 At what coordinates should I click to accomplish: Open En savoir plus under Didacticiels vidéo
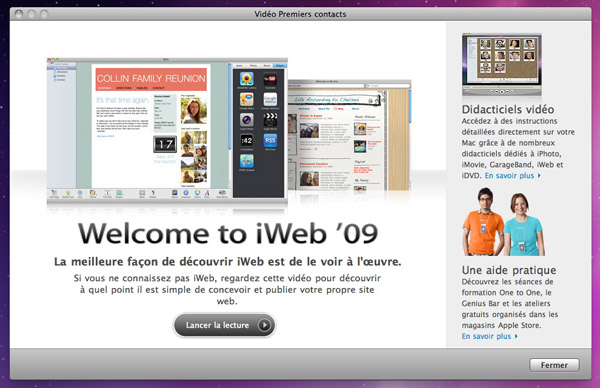point(512,176)
